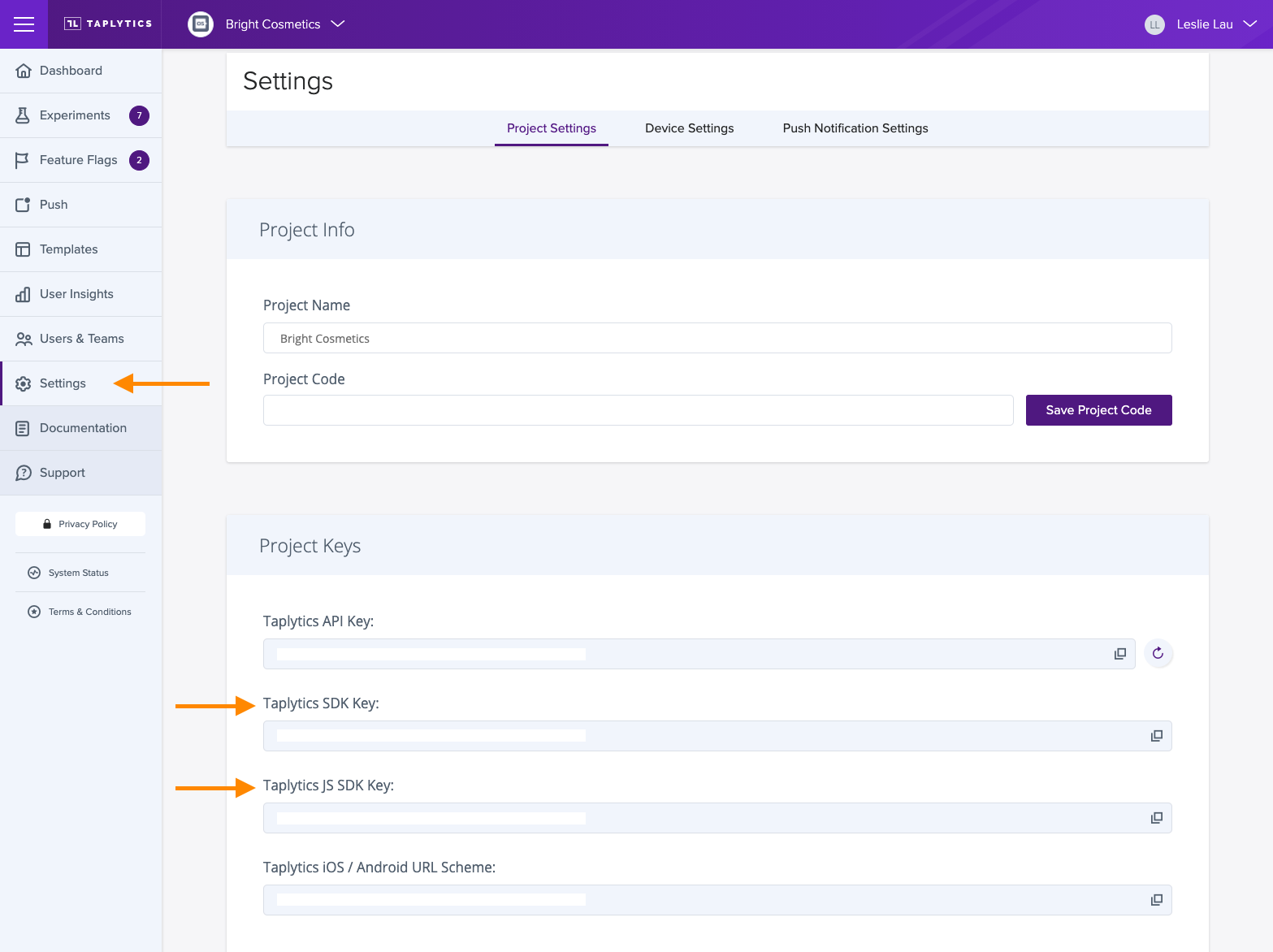This screenshot has width=1273, height=952.
Task: Open Support in the sidebar
Action: [x=81, y=473]
